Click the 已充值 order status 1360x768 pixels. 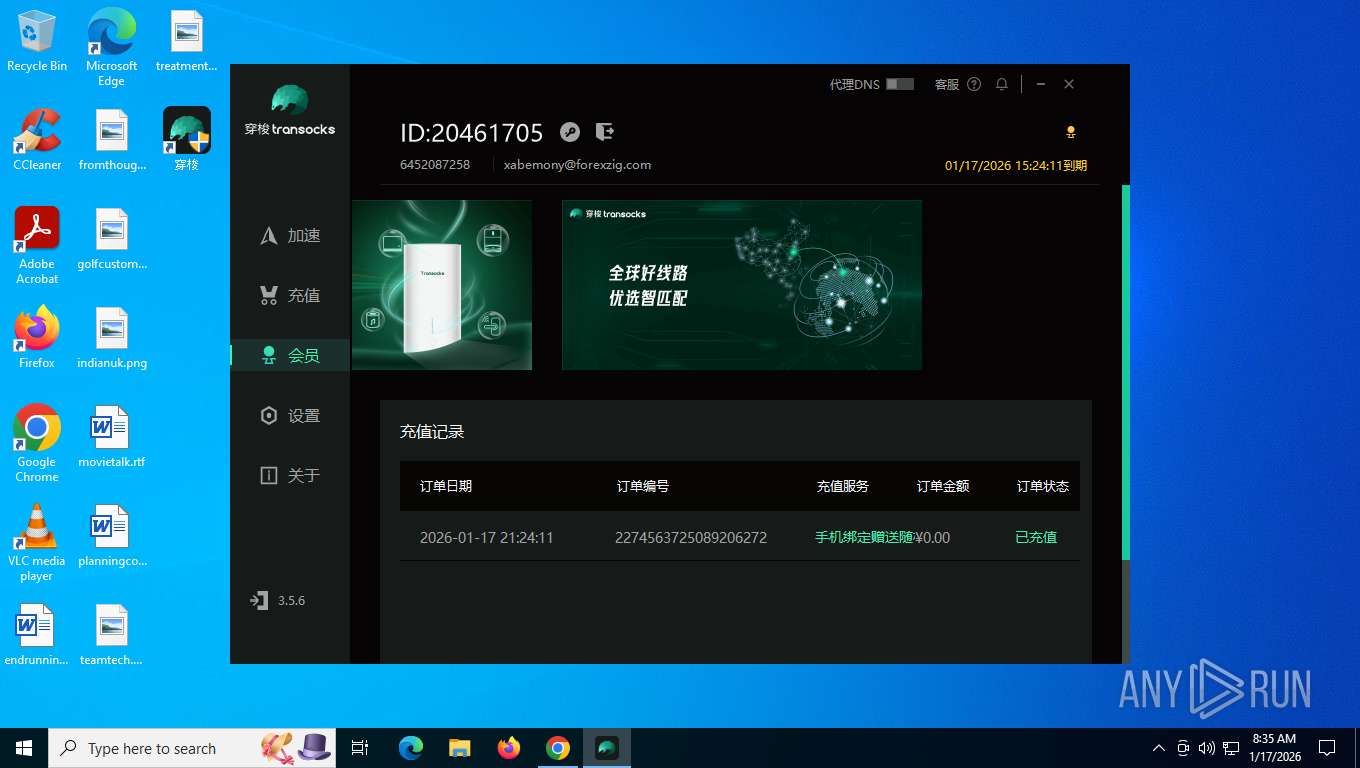1036,537
